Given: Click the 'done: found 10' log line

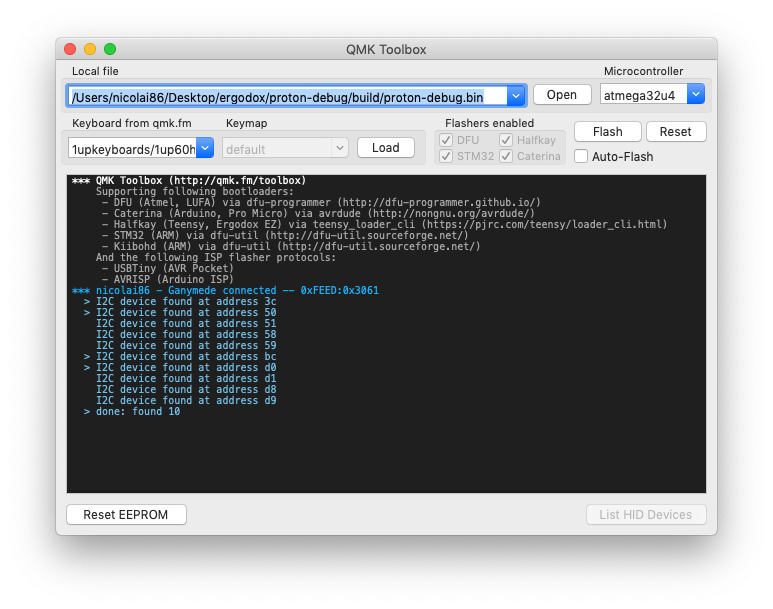Looking at the screenshot, I should coord(138,411).
